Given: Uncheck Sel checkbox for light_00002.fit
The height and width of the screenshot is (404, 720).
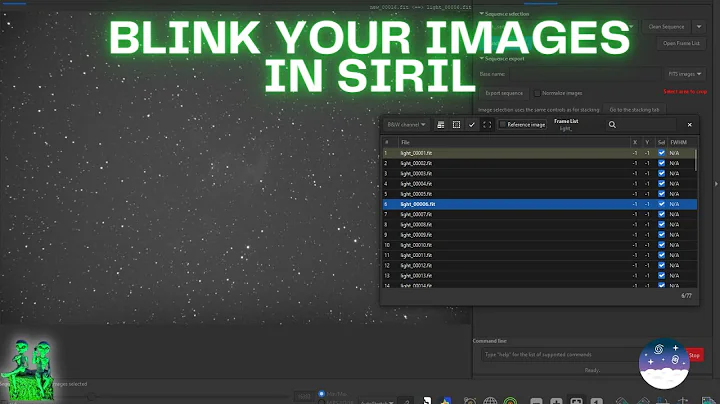Looking at the screenshot, I should [x=661, y=163].
